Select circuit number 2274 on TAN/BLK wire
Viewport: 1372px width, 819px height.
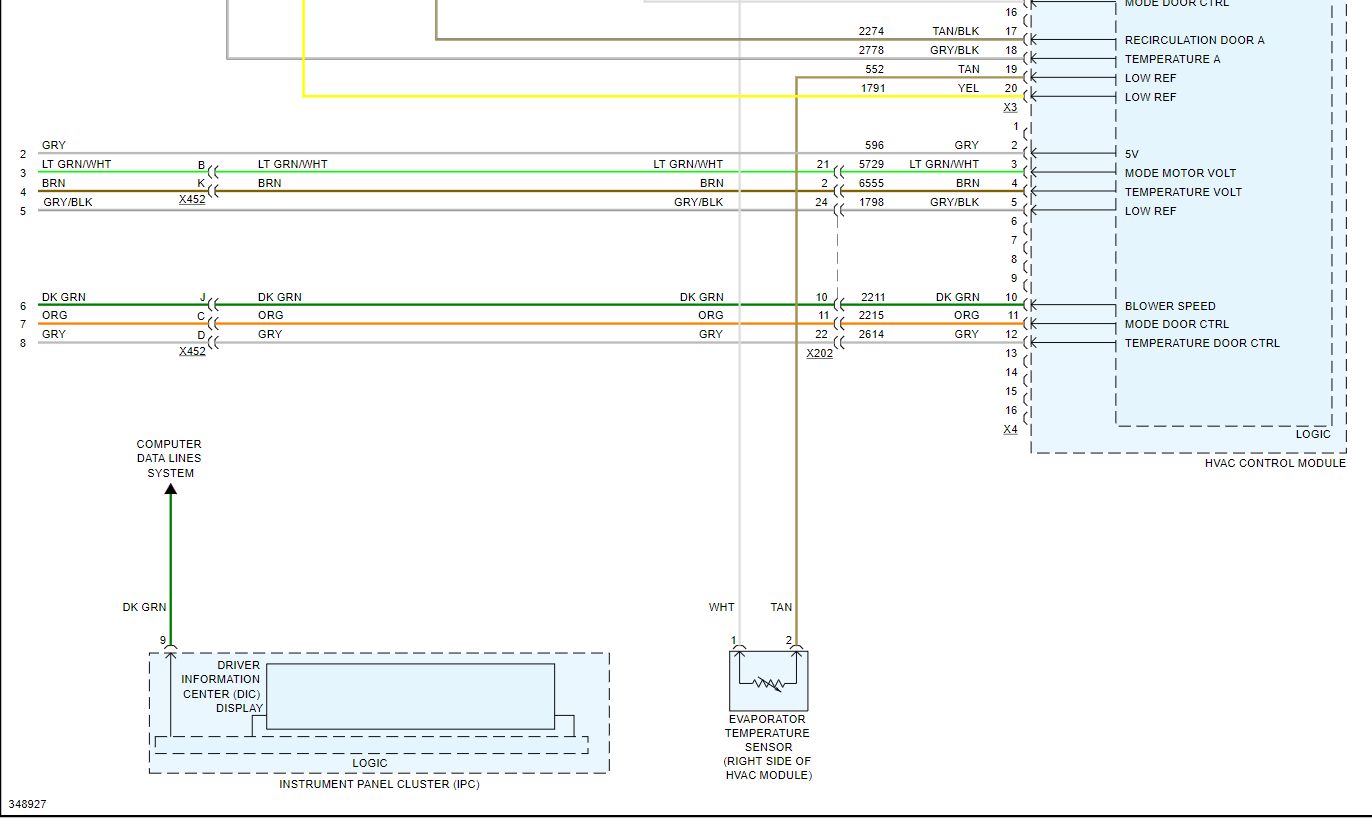[871, 31]
